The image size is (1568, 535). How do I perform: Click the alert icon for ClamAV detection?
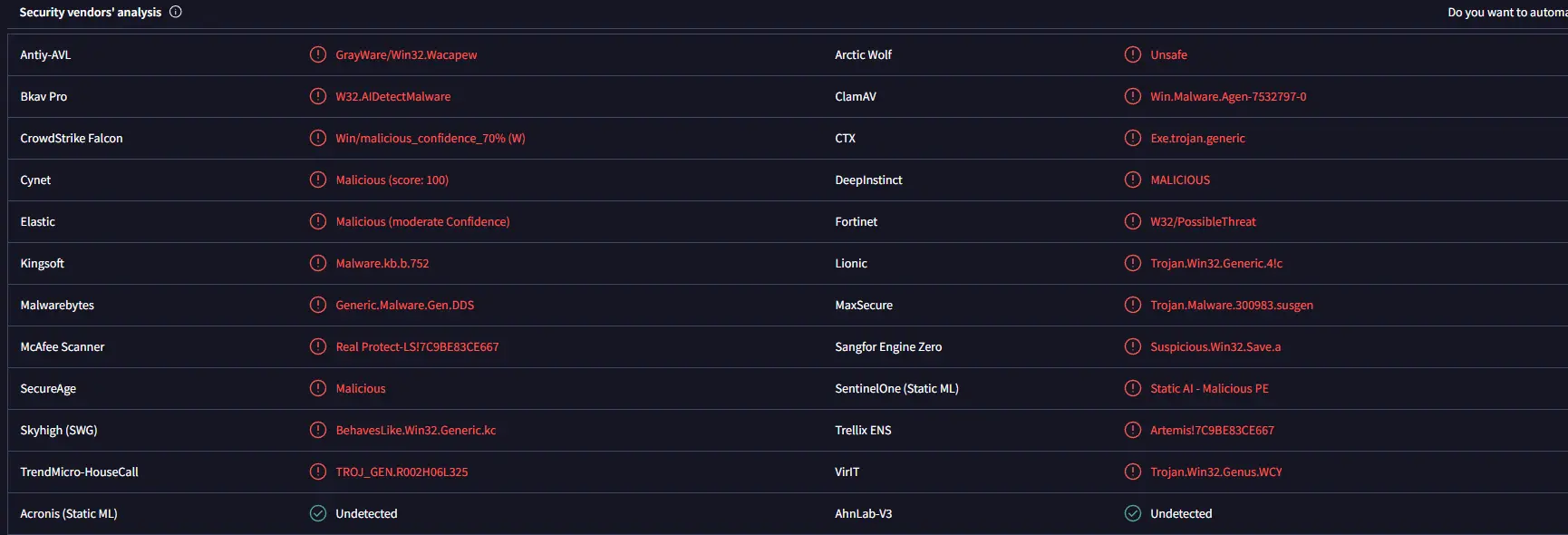pos(1133,96)
